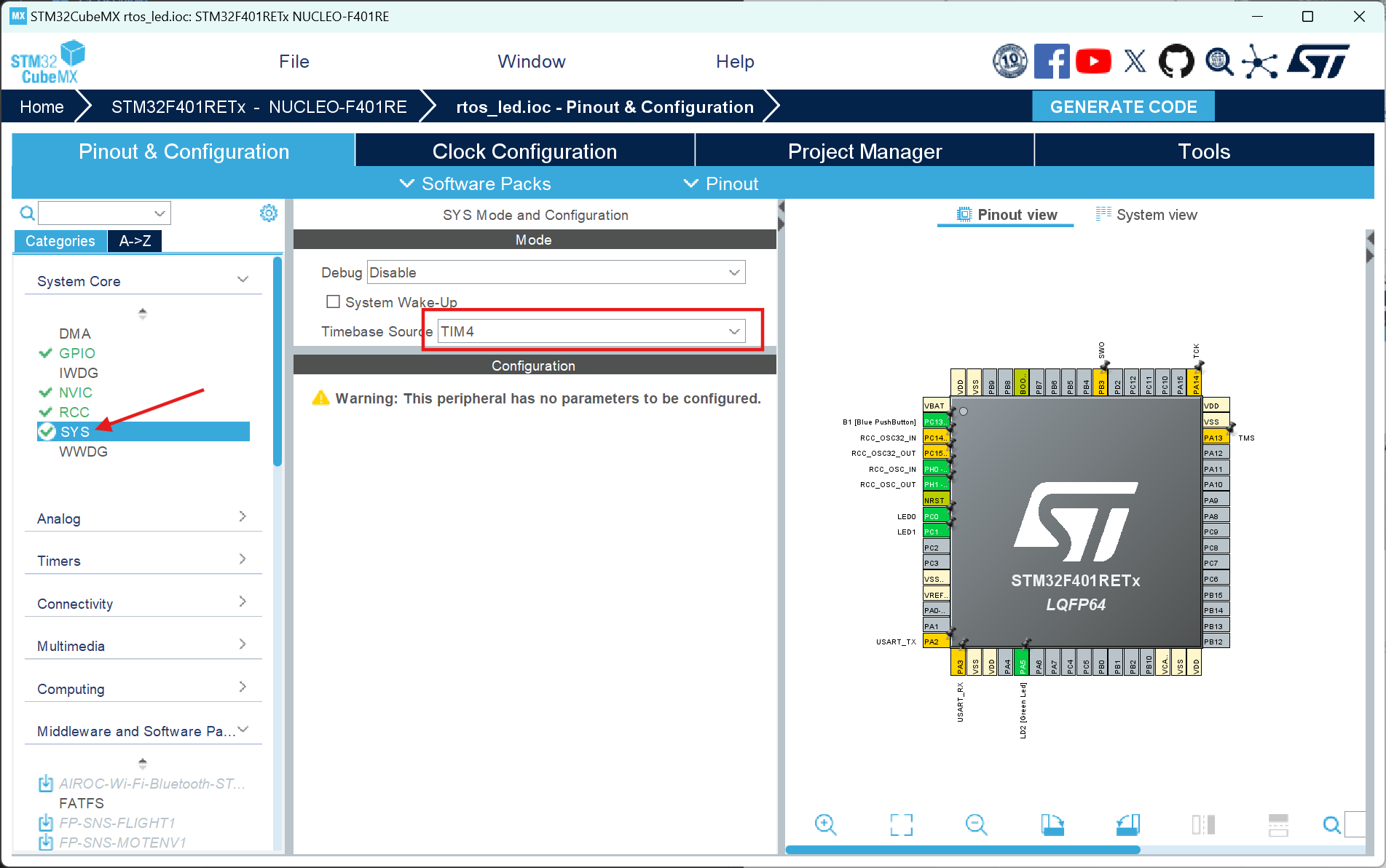
Task: Enable the System Wake-Up checkbox
Action: tap(333, 301)
